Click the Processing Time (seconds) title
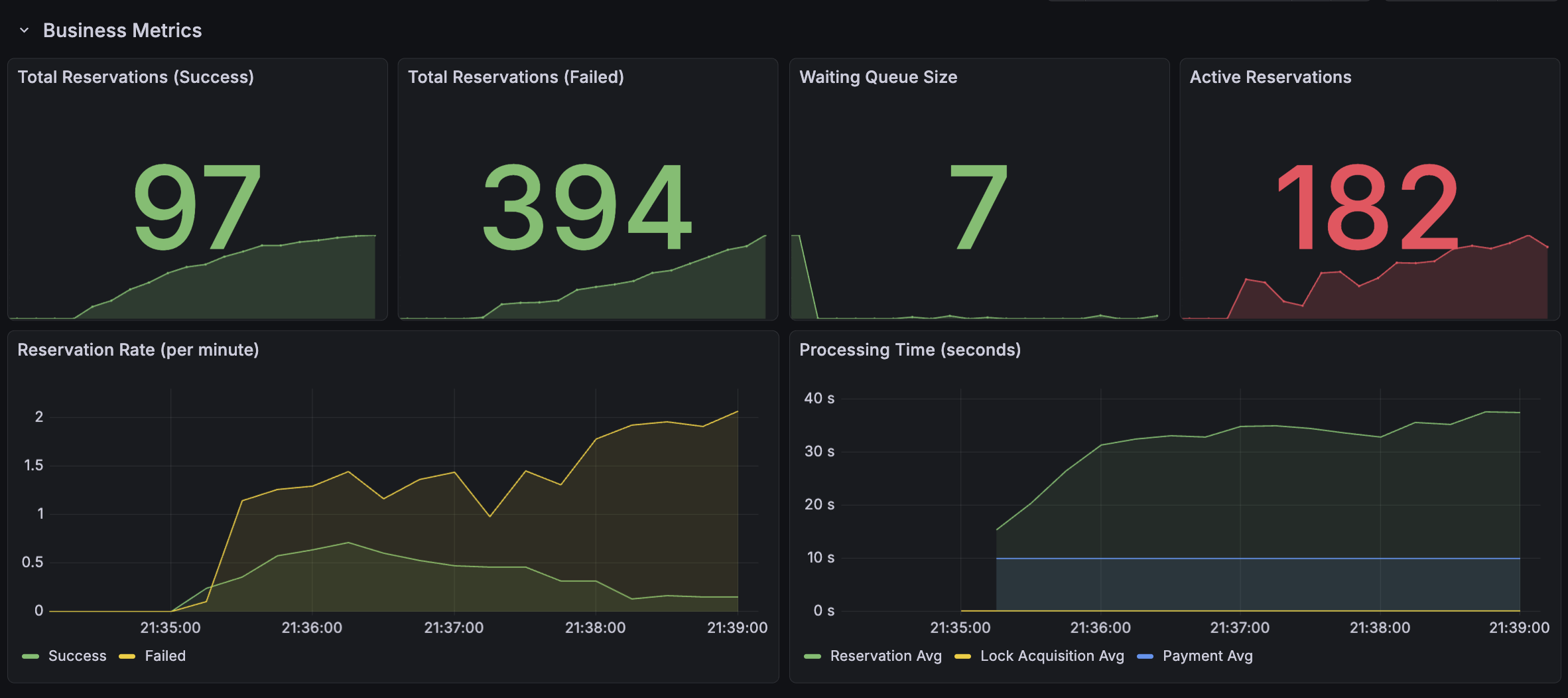 click(909, 350)
